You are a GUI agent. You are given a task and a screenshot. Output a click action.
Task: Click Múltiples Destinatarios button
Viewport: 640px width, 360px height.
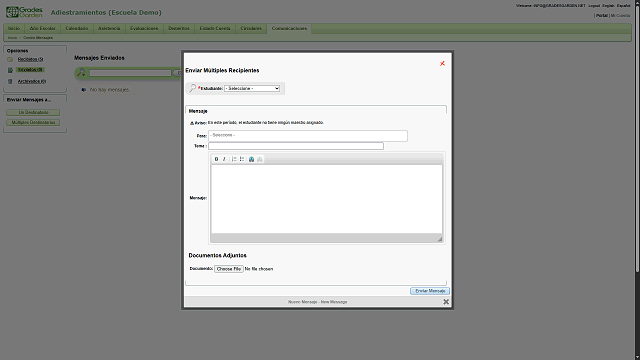(x=33, y=122)
